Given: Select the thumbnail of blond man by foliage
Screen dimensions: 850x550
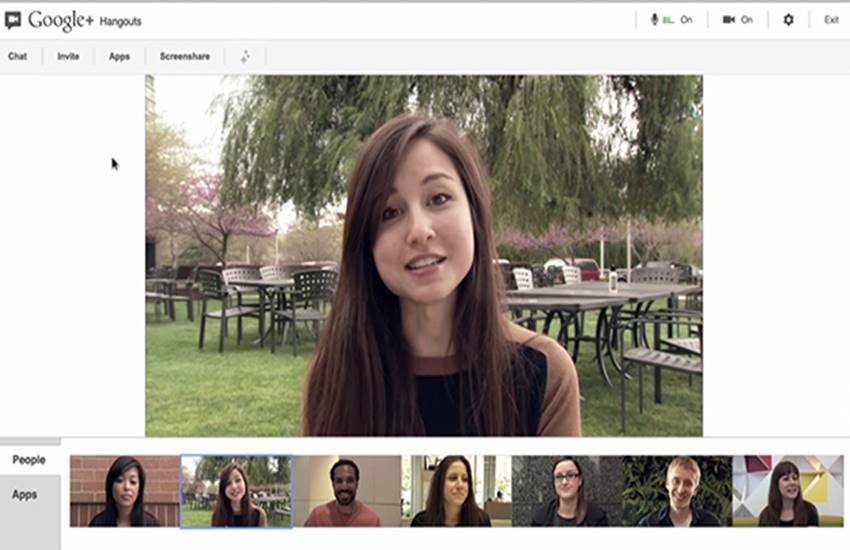Looking at the screenshot, I should tap(677, 491).
